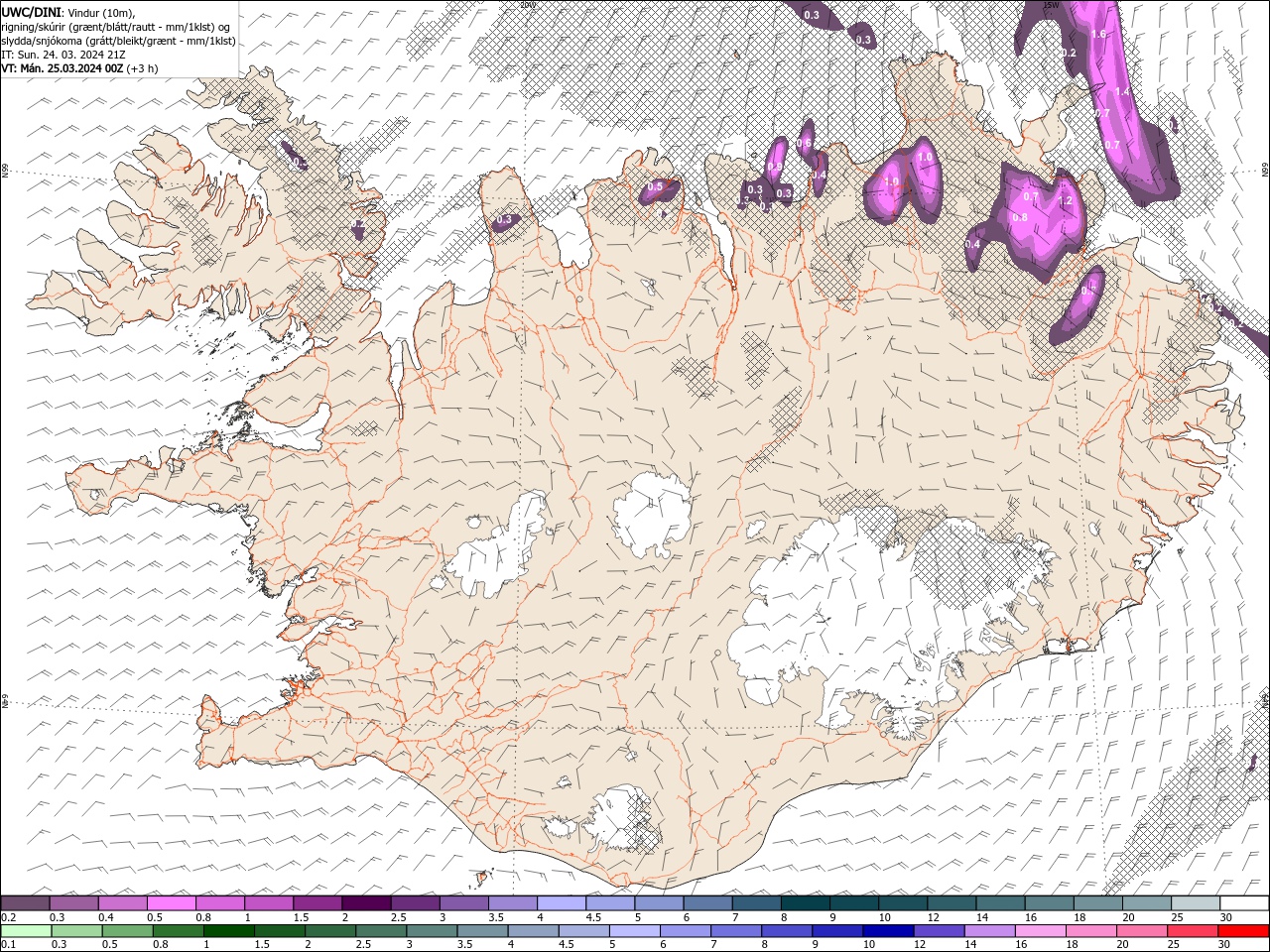Viewport: 1270px width, 952px height.
Task: Click the '30' label under the rain legend row
Action: [x=1226, y=944]
